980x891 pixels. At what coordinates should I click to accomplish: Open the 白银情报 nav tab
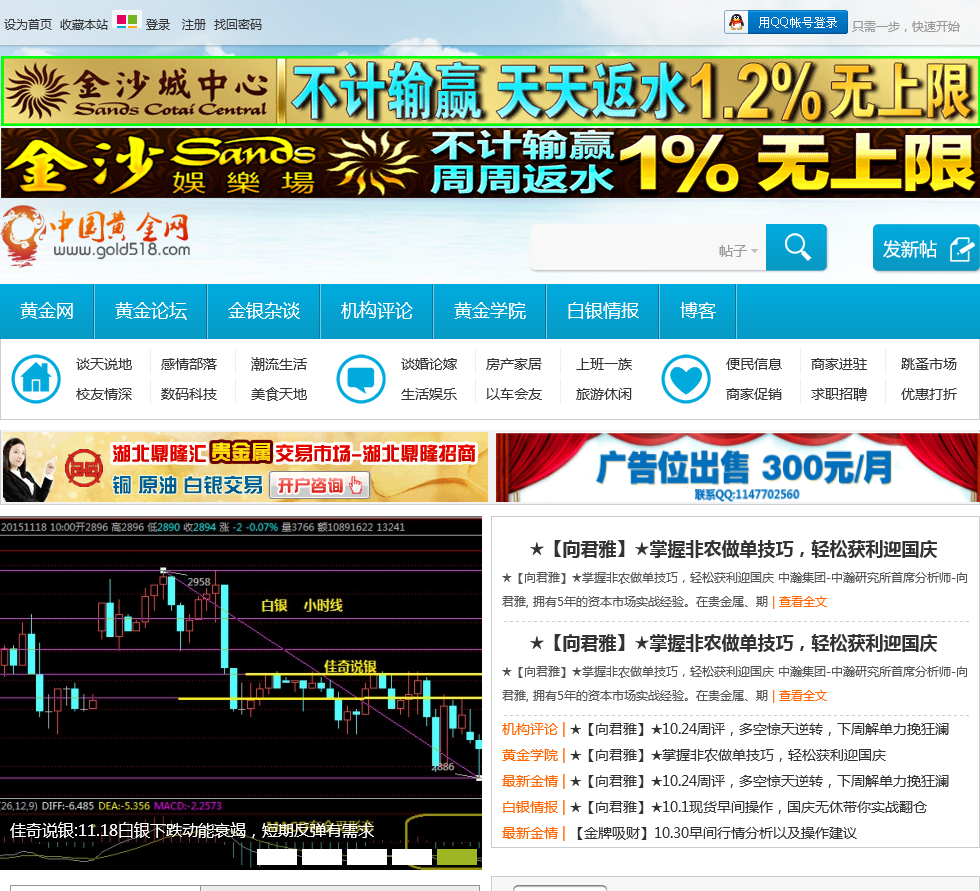[x=603, y=311]
